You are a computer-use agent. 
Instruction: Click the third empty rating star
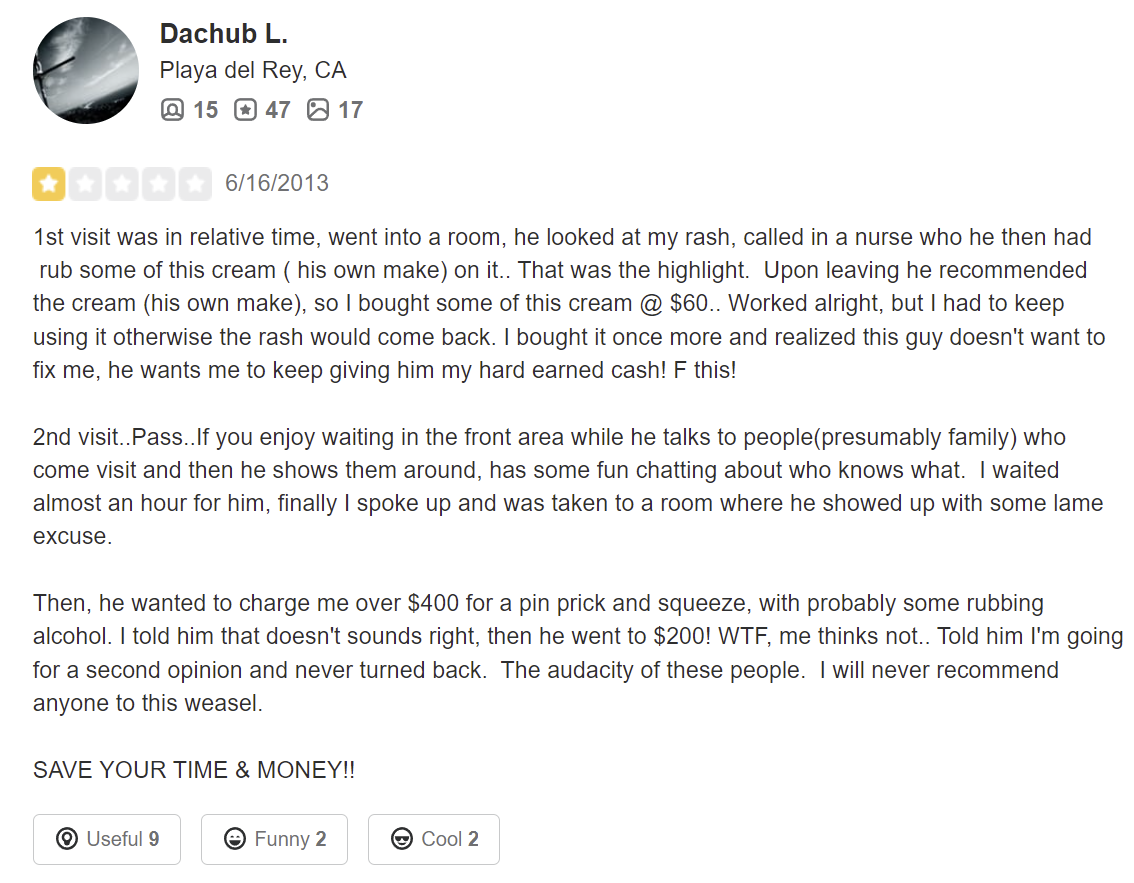[122, 184]
